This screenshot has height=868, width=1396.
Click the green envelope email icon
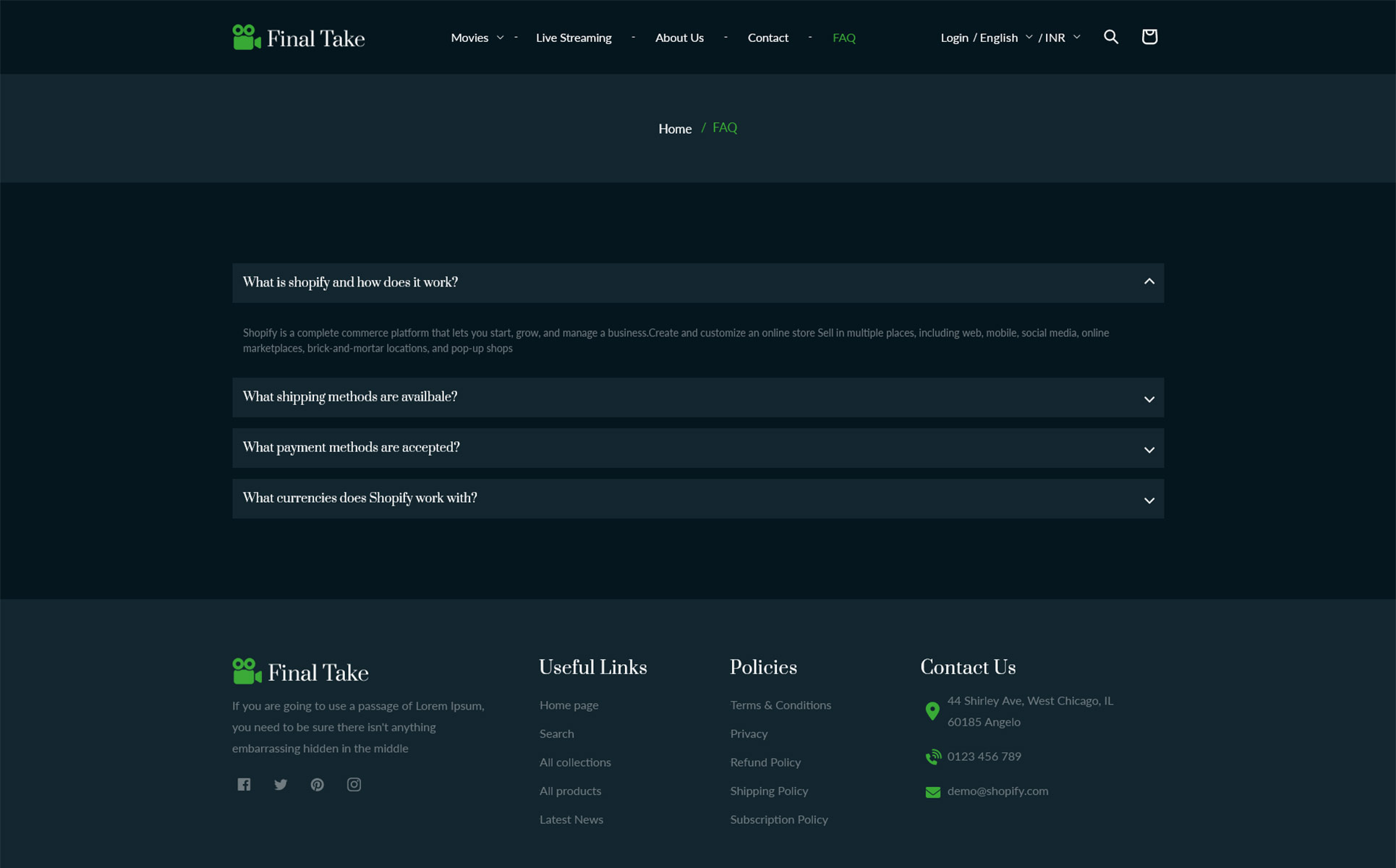click(x=932, y=792)
